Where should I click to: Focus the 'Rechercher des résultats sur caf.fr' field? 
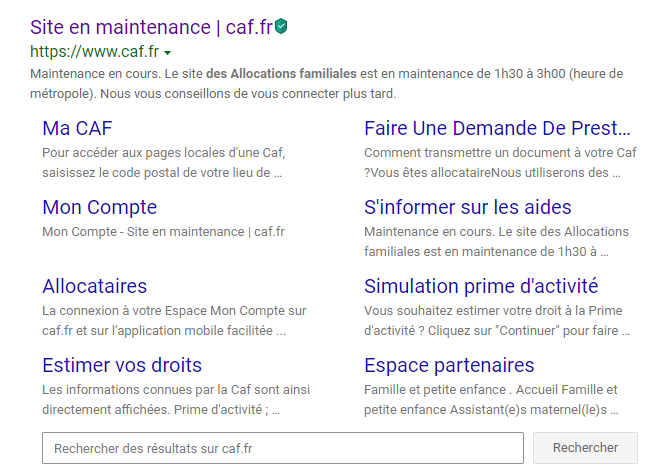[283, 448]
